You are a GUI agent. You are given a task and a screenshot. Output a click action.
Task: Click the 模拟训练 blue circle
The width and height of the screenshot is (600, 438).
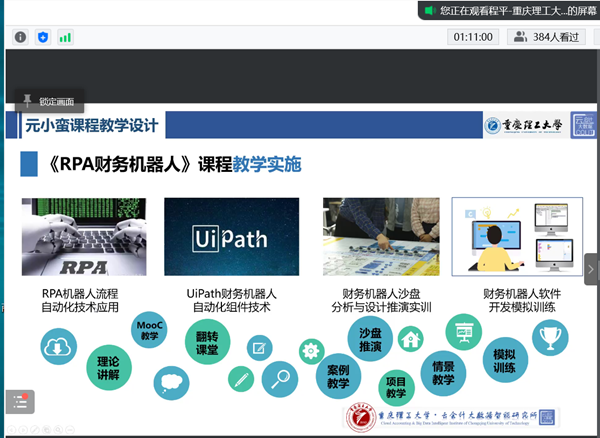pyautogui.click(x=505, y=360)
